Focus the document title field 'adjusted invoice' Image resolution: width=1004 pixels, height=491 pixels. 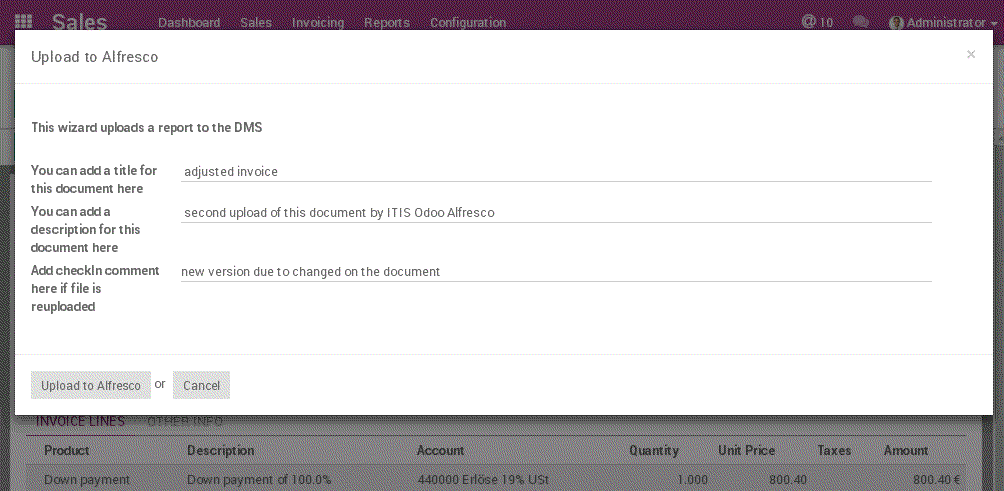coord(556,172)
